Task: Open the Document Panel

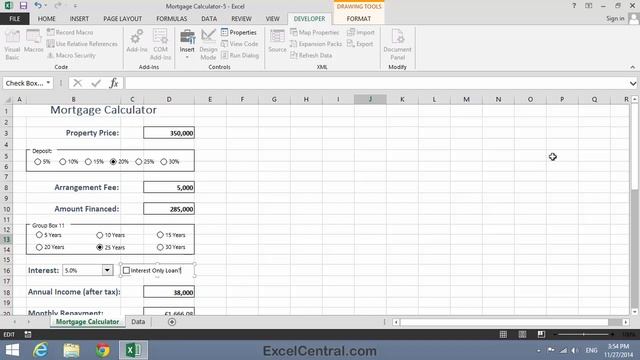Action: coord(398,44)
